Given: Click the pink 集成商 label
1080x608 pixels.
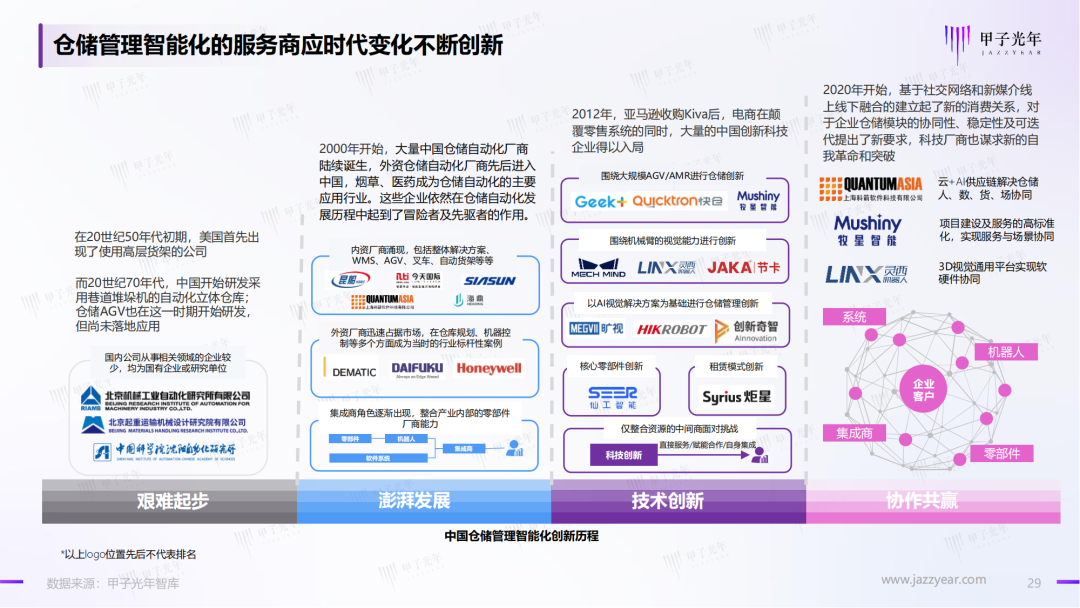Looking at the screenshot, I should pyautogui.click(x=854, y=433).
